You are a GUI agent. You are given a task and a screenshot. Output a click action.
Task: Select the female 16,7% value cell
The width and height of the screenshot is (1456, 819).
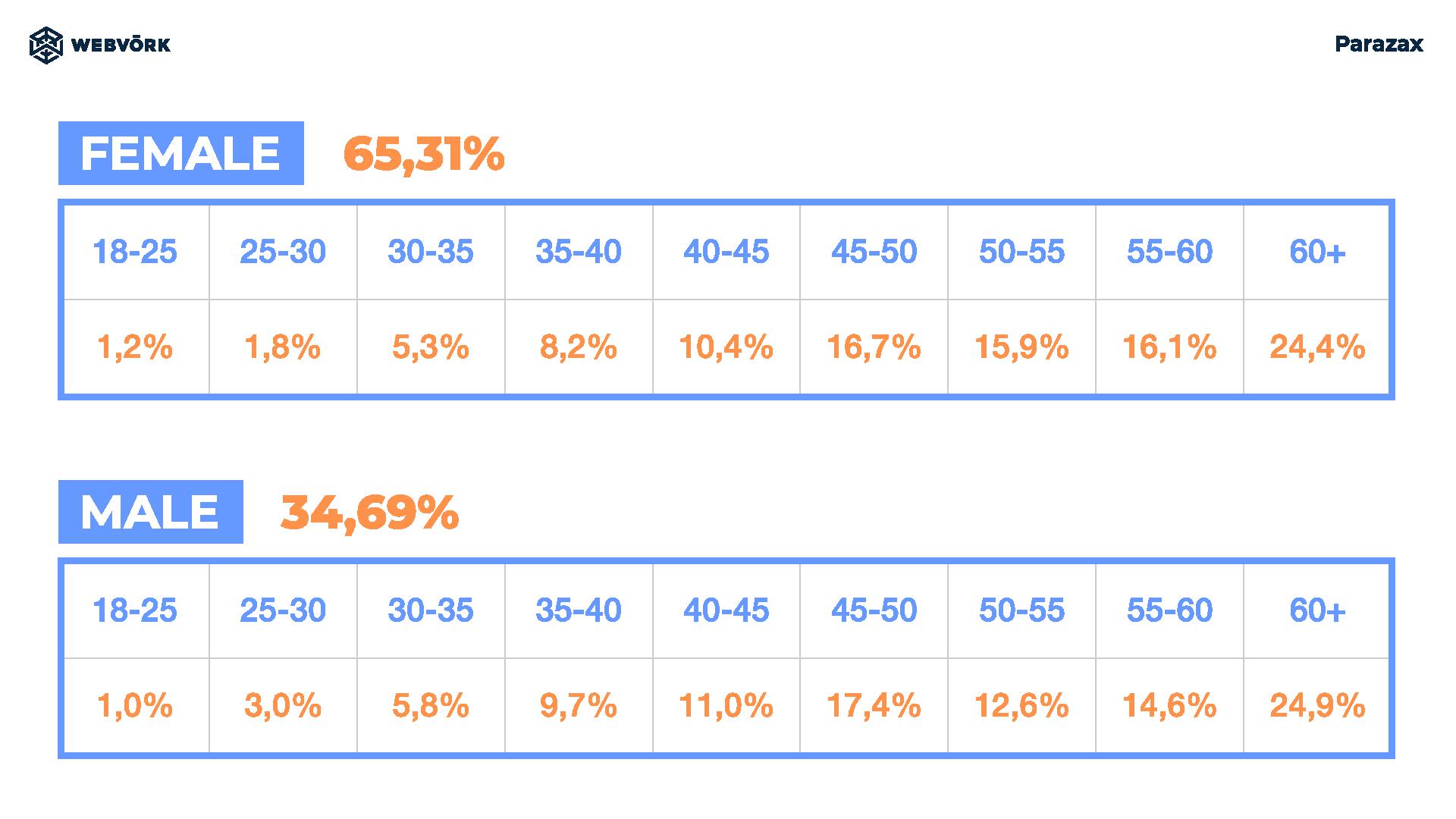874,347
